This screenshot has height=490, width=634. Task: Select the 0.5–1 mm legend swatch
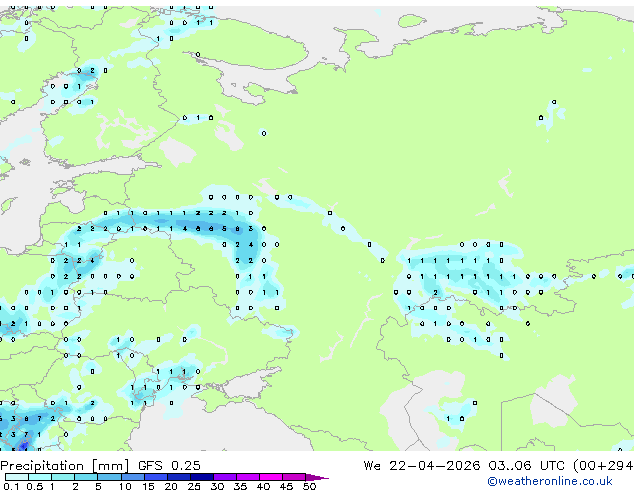pyautogui.click(x=40, y=477)
